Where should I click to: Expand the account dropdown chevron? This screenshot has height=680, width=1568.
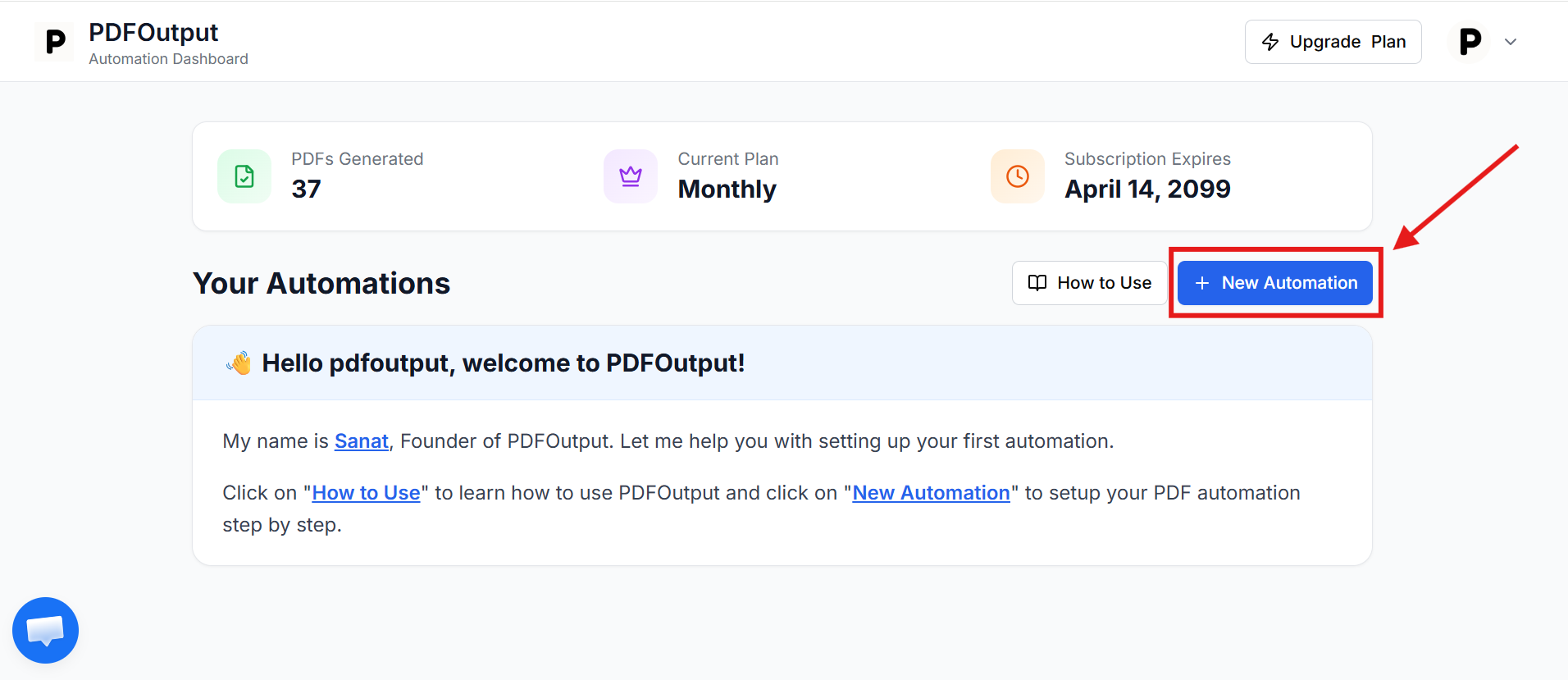point(1511,42)
